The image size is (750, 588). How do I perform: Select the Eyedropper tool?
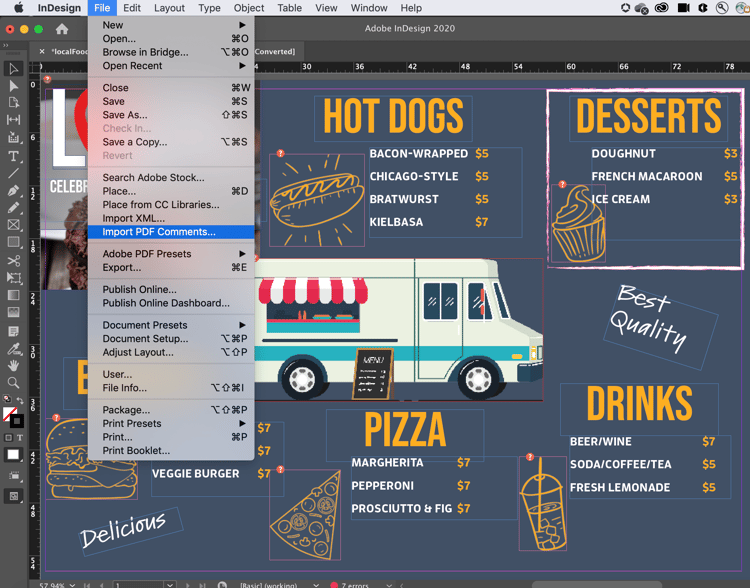13,348
